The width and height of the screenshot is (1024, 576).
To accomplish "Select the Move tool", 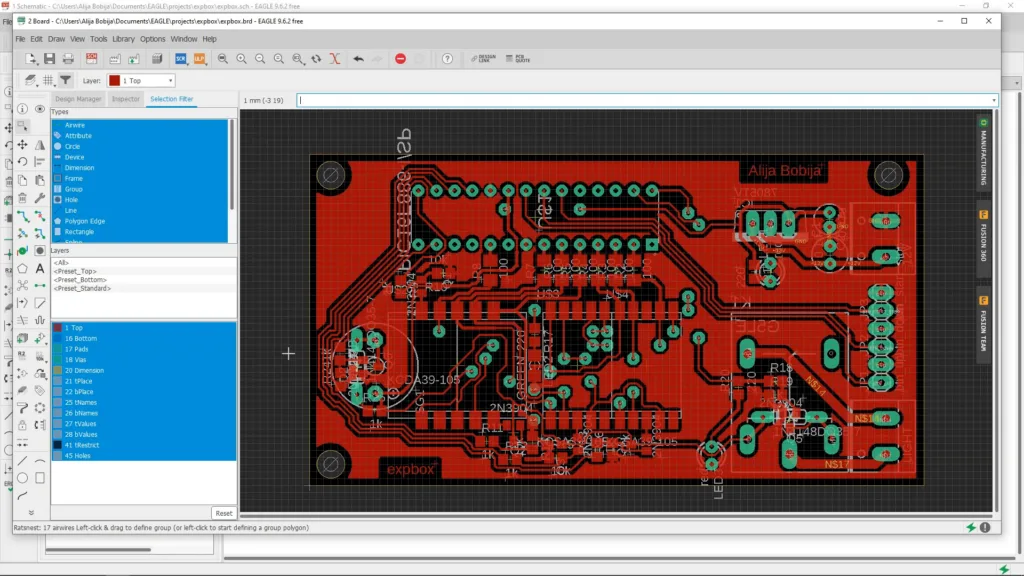I will (22, 144).
